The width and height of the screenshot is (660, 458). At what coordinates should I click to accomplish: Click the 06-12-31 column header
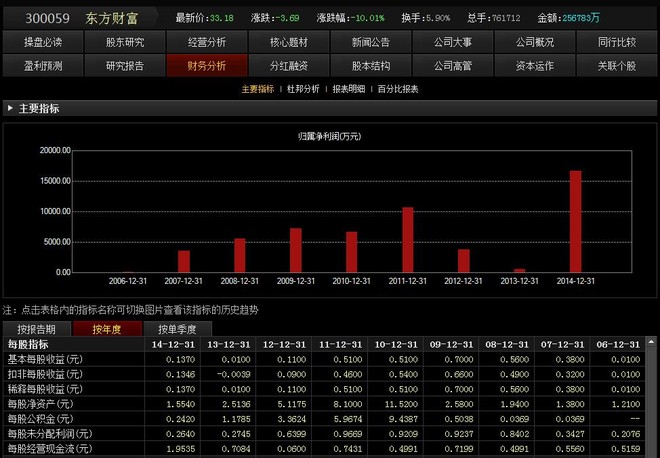tap(618, 344)
